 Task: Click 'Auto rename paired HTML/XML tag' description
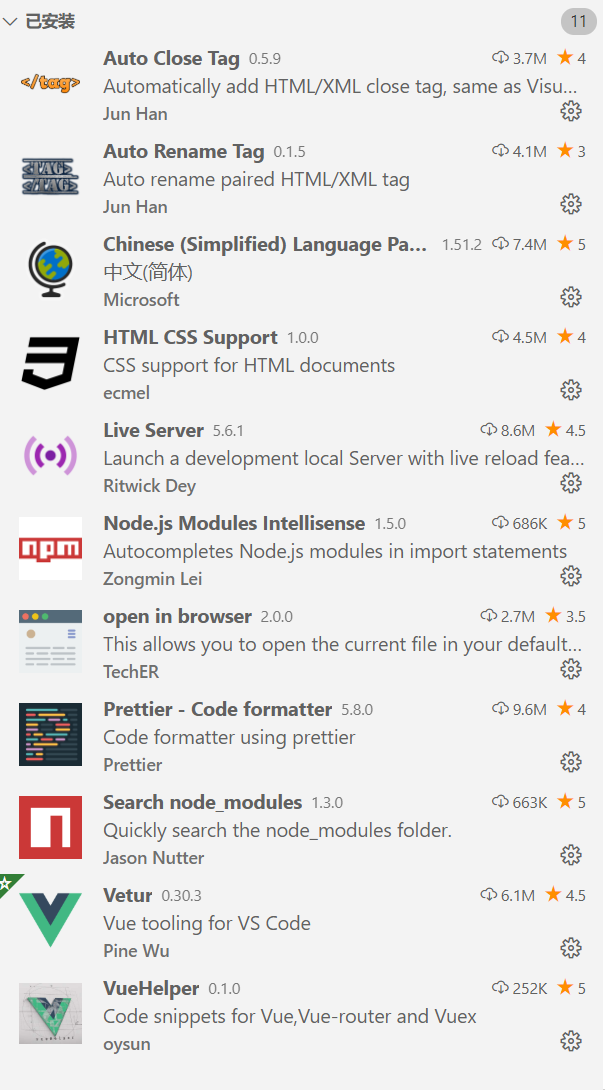point(257,180)
